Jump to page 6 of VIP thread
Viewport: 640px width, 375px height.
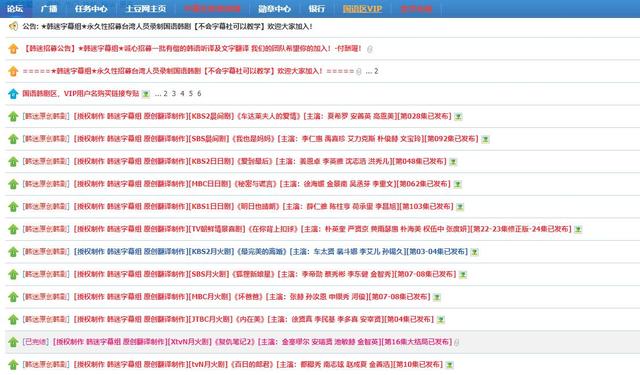pos(199,93)
